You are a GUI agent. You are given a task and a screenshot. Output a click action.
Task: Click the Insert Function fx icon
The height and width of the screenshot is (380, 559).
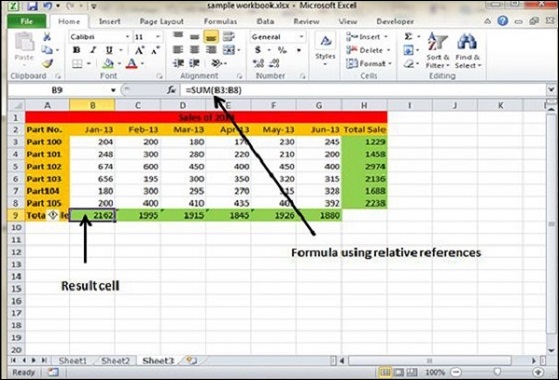[x=172, y=90]
